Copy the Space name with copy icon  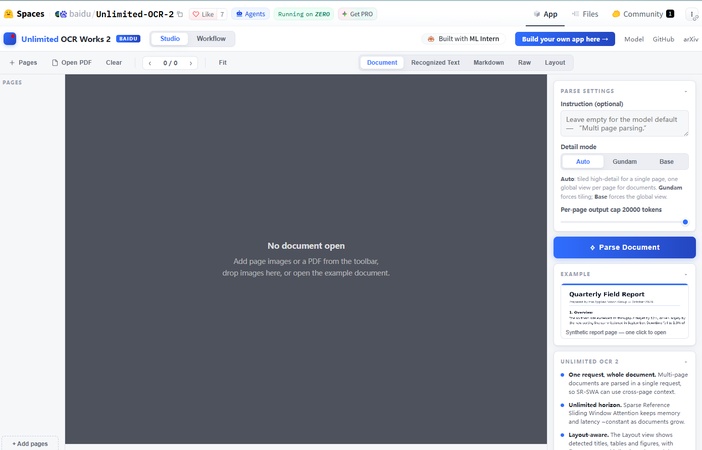[180, 14]
